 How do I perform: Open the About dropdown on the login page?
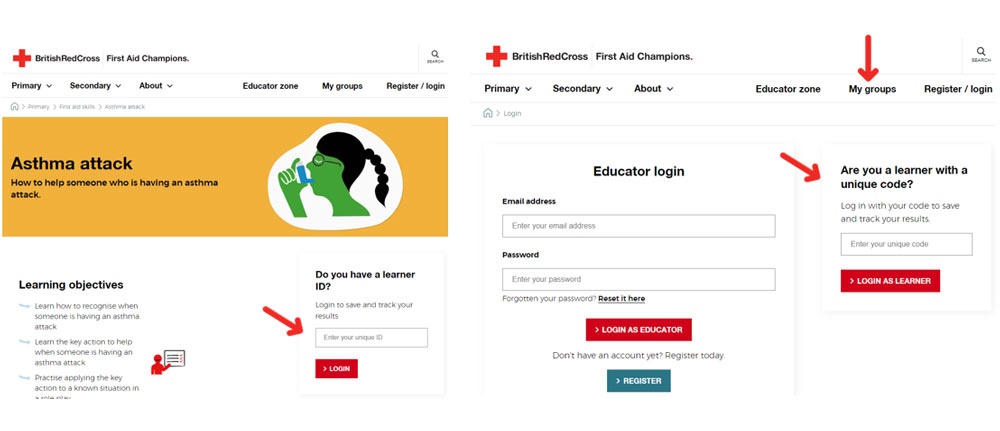[x=654, y=89]
